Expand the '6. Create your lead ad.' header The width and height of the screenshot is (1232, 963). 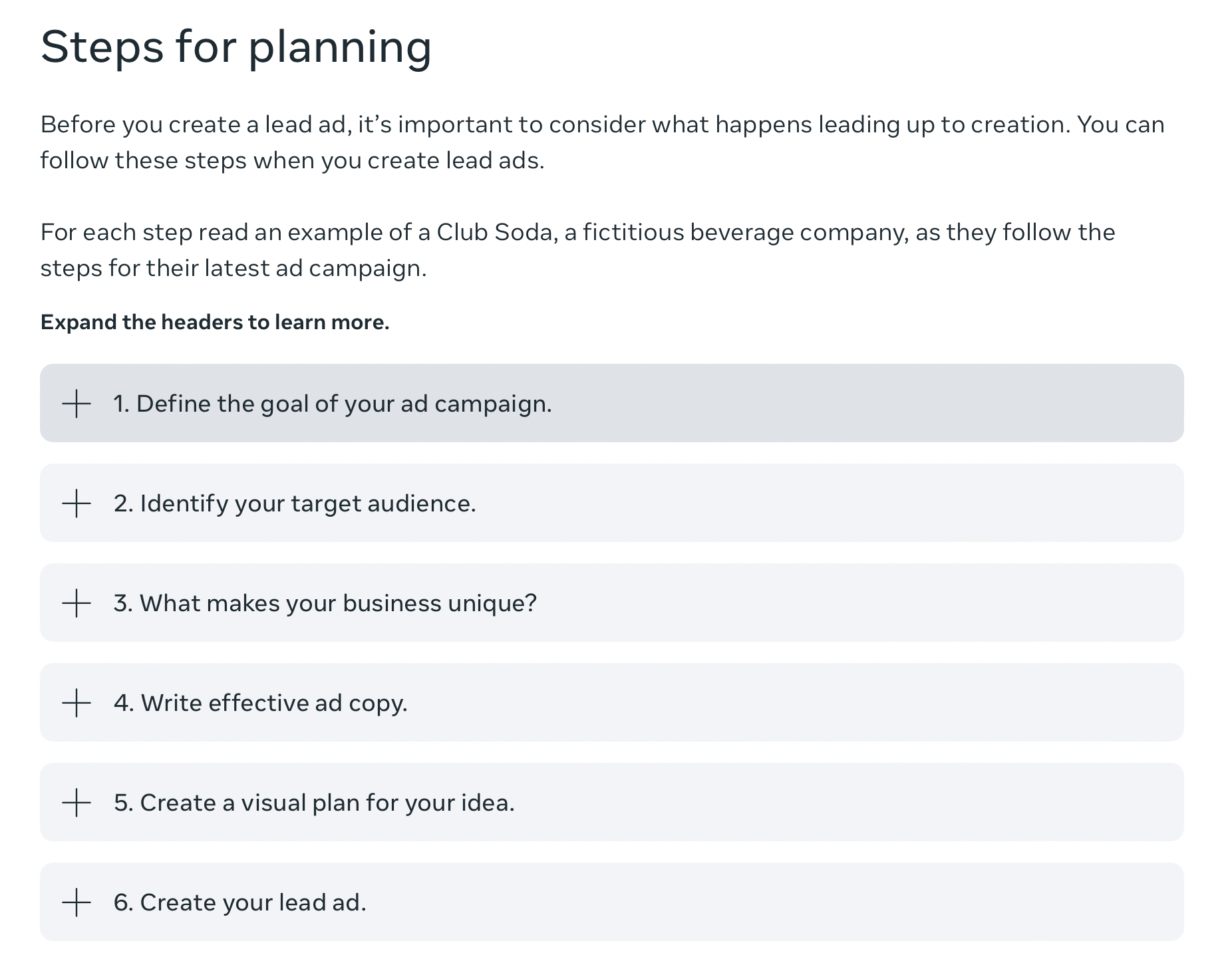(x=240, y=902)
